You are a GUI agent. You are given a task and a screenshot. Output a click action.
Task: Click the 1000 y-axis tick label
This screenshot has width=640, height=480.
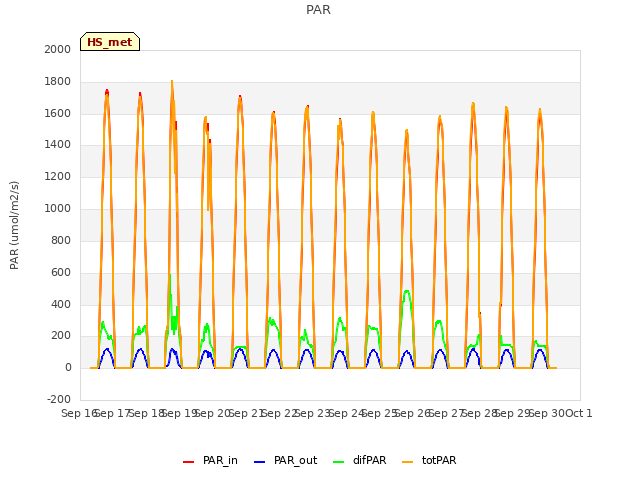pos(58,209)
